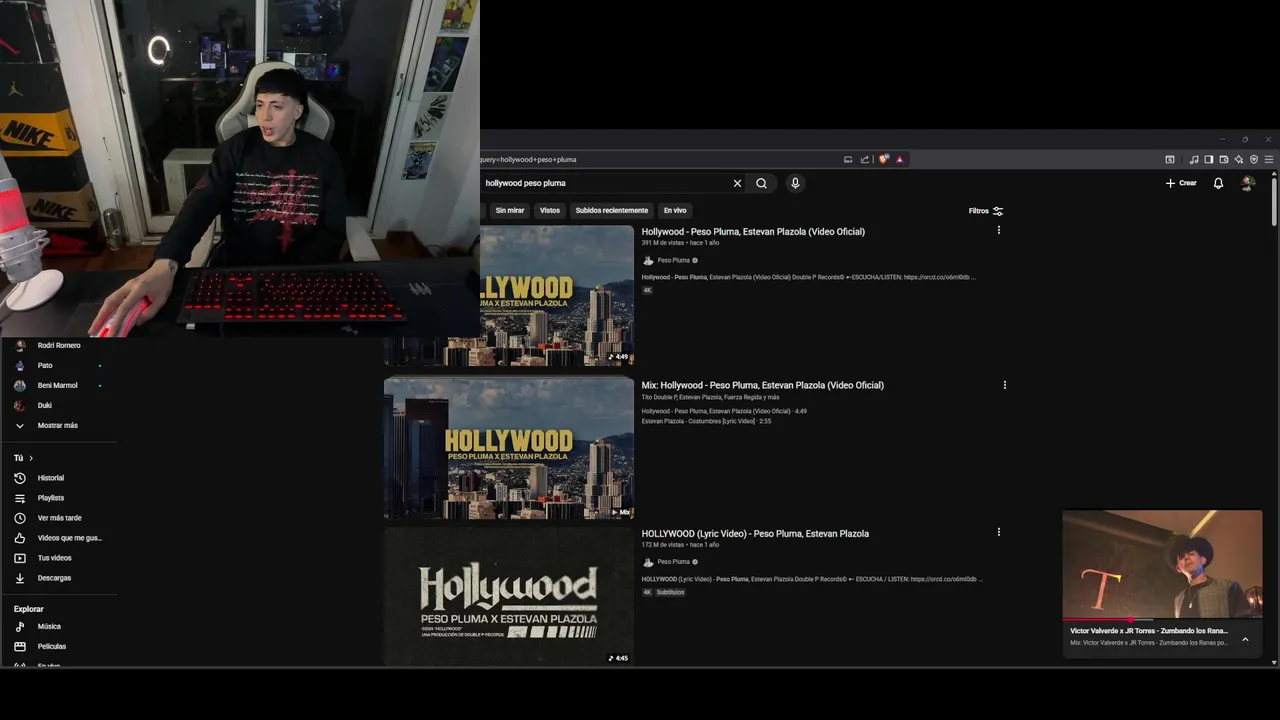
Task: Select the Sin mirar filter chip
Action: (x=510, y=210)
